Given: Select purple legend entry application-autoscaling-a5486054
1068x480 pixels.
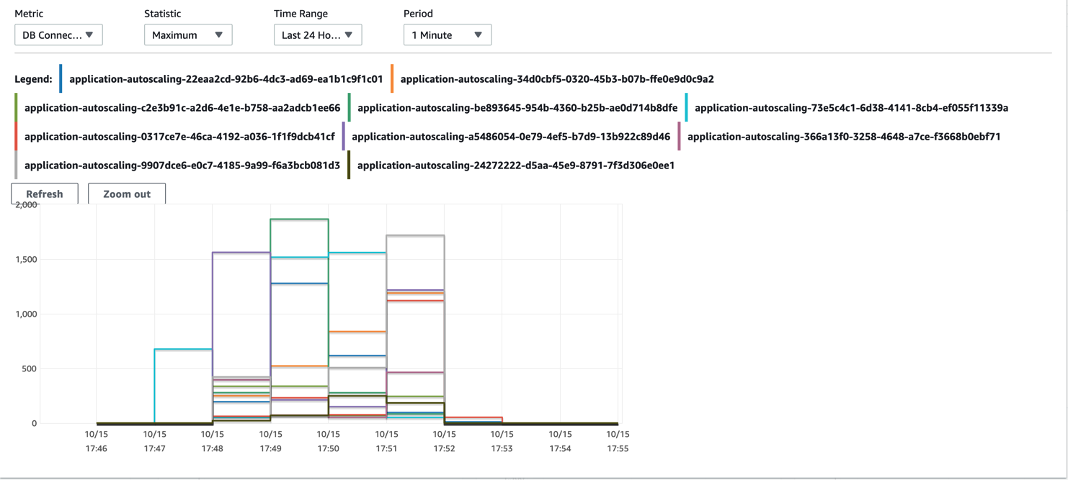Looking at the screenshot, I should click(510, 137).
